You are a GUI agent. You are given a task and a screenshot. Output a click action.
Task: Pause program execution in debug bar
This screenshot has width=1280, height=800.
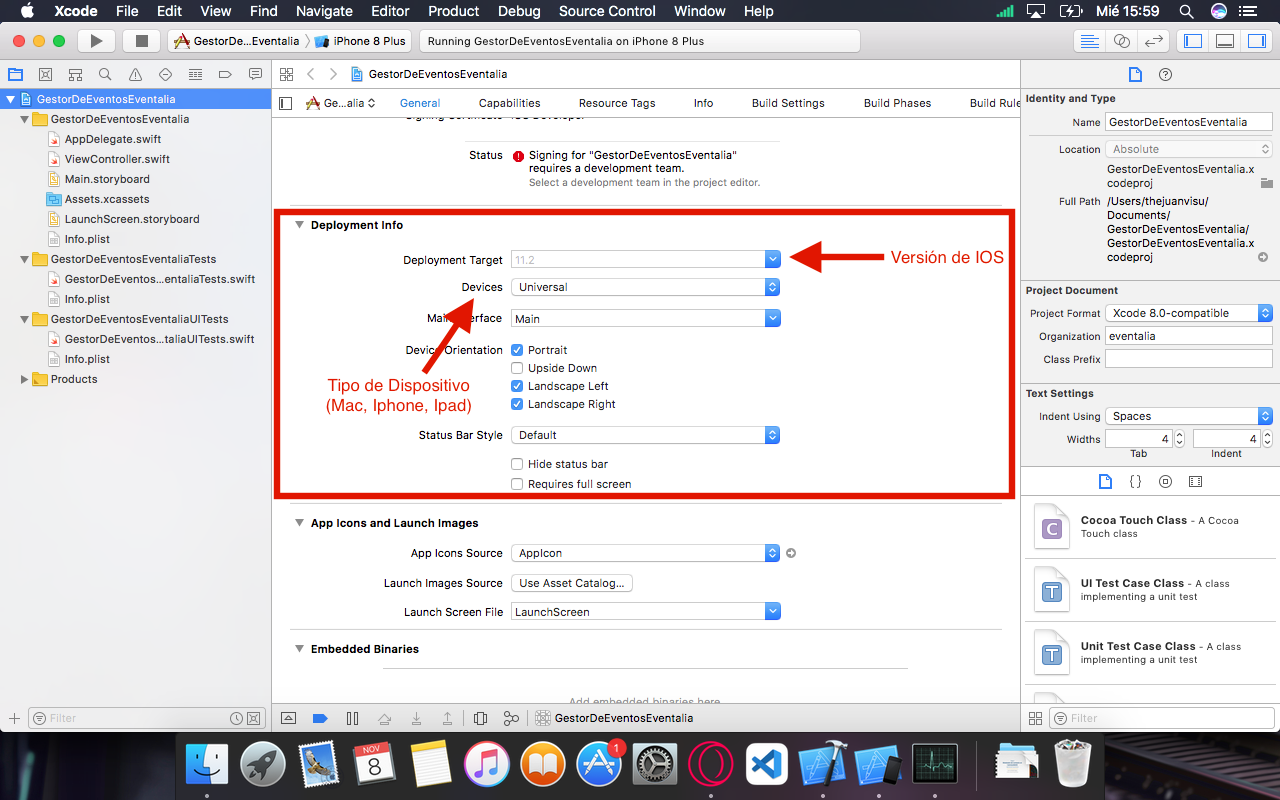pyautogui.click(x=352, y=718)
